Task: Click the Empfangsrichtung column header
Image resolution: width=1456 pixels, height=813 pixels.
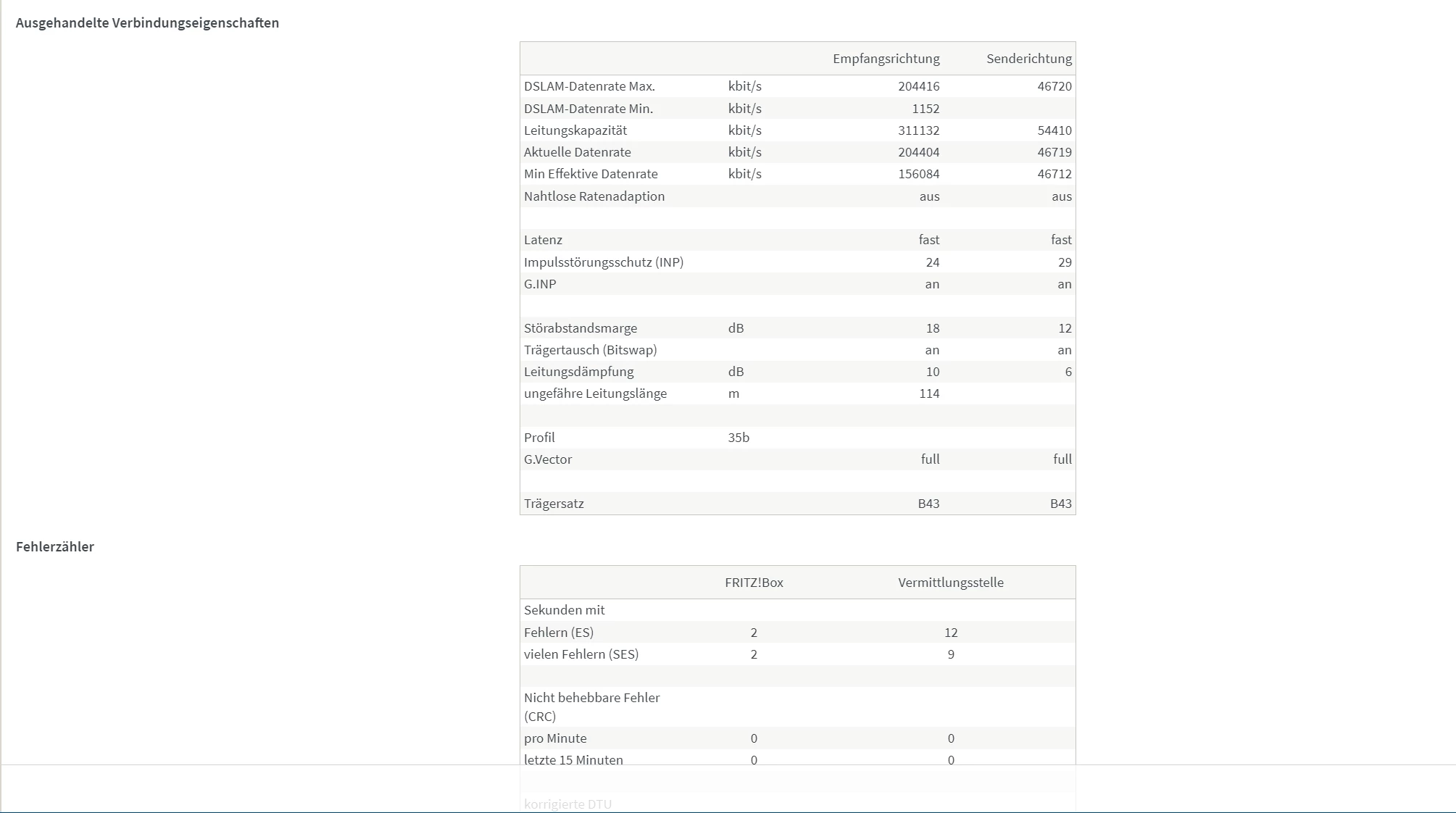Action: (886, 59)
